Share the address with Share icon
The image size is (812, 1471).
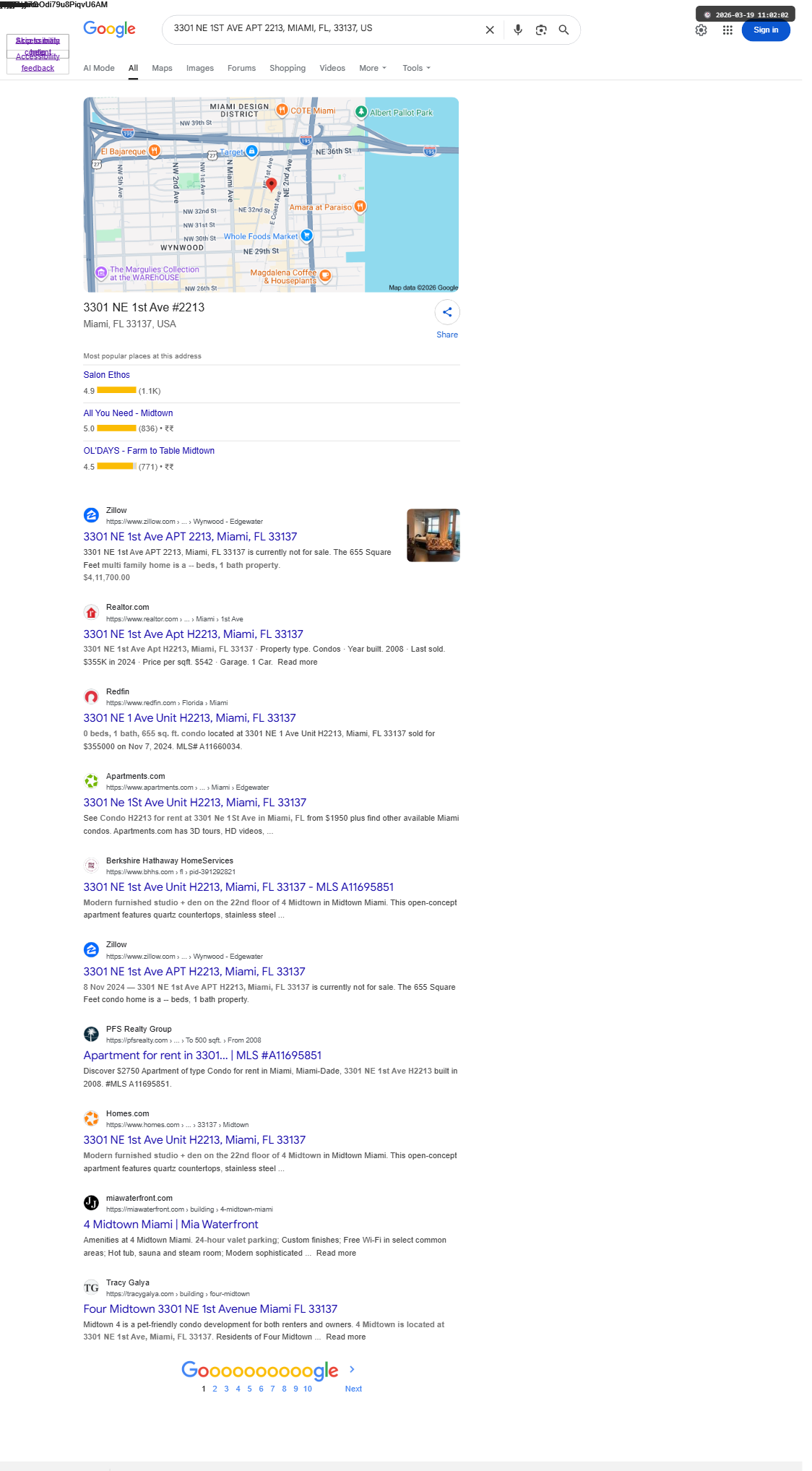pos(447,312)
